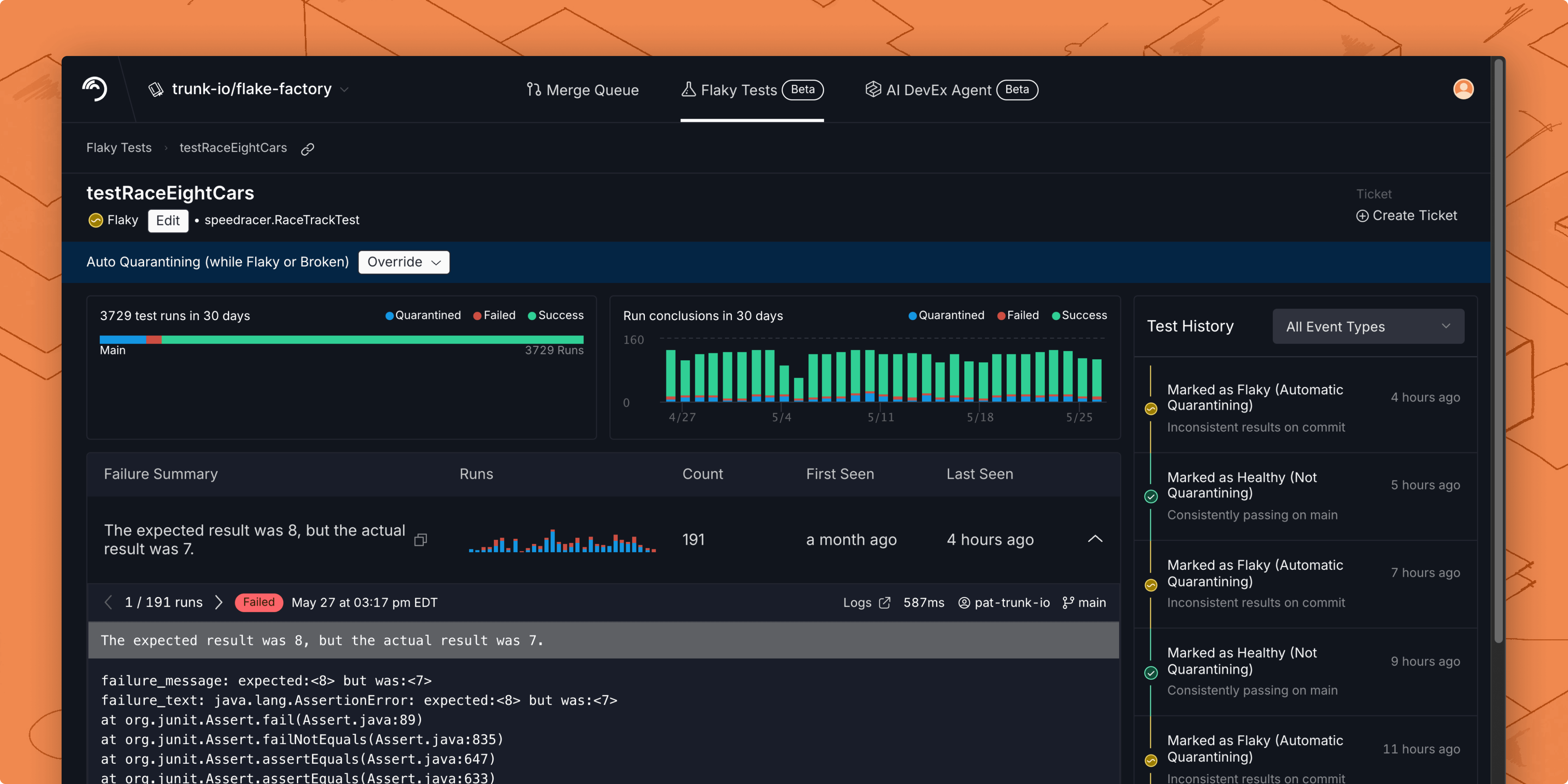Click the page vertical scrollbar
The image size is (1568, 784).
point(1498,350)
